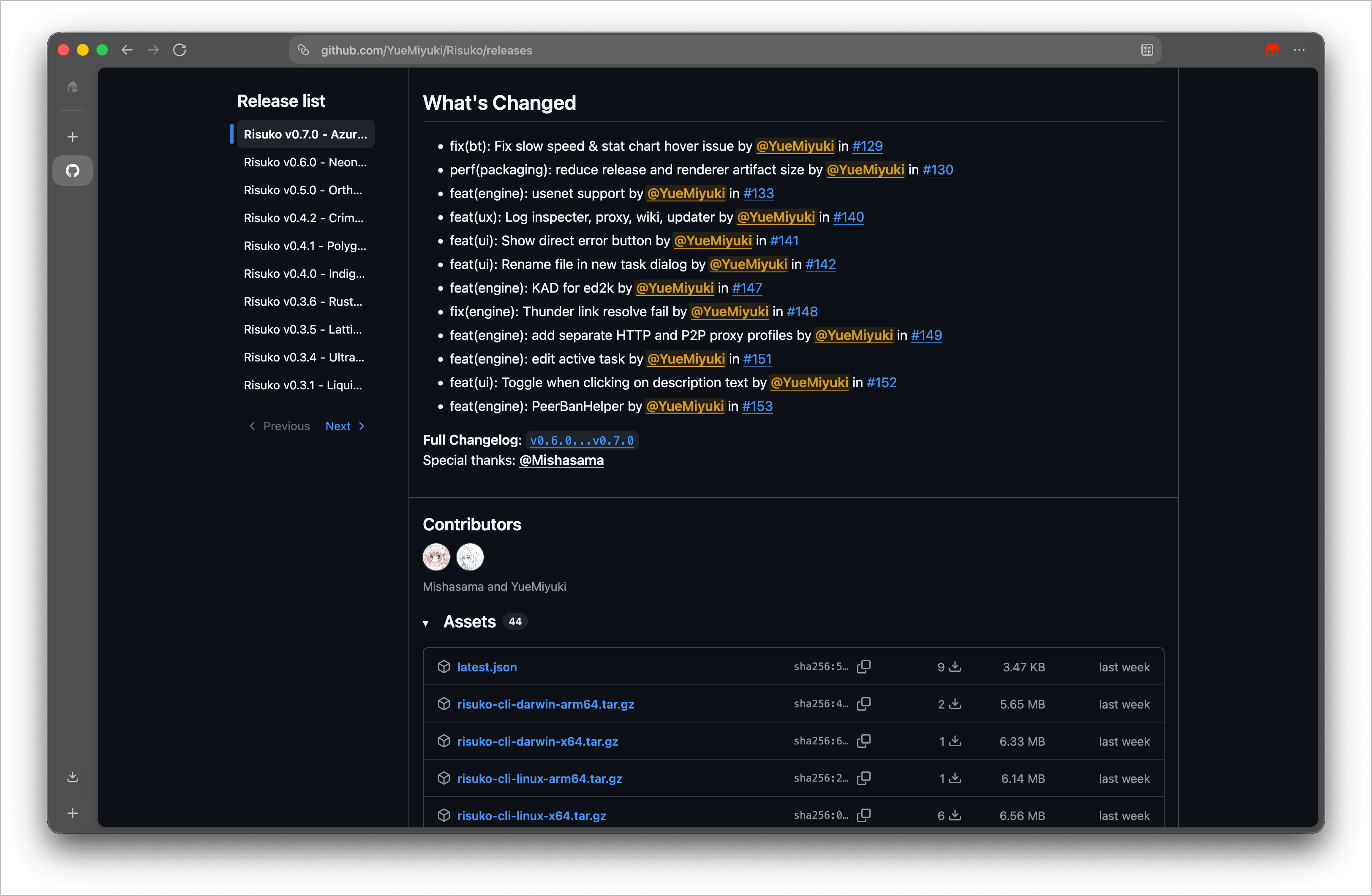Screen dimensions: 1372x896
Task: Download risuko-cli-linux-x64.tar.gz
Action: 531,816
